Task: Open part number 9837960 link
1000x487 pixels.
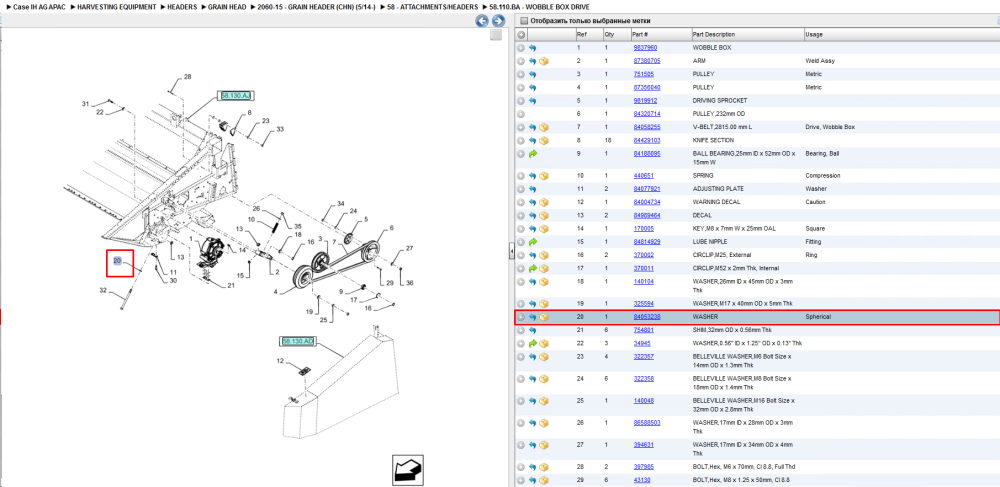Action: click(645, 48)
